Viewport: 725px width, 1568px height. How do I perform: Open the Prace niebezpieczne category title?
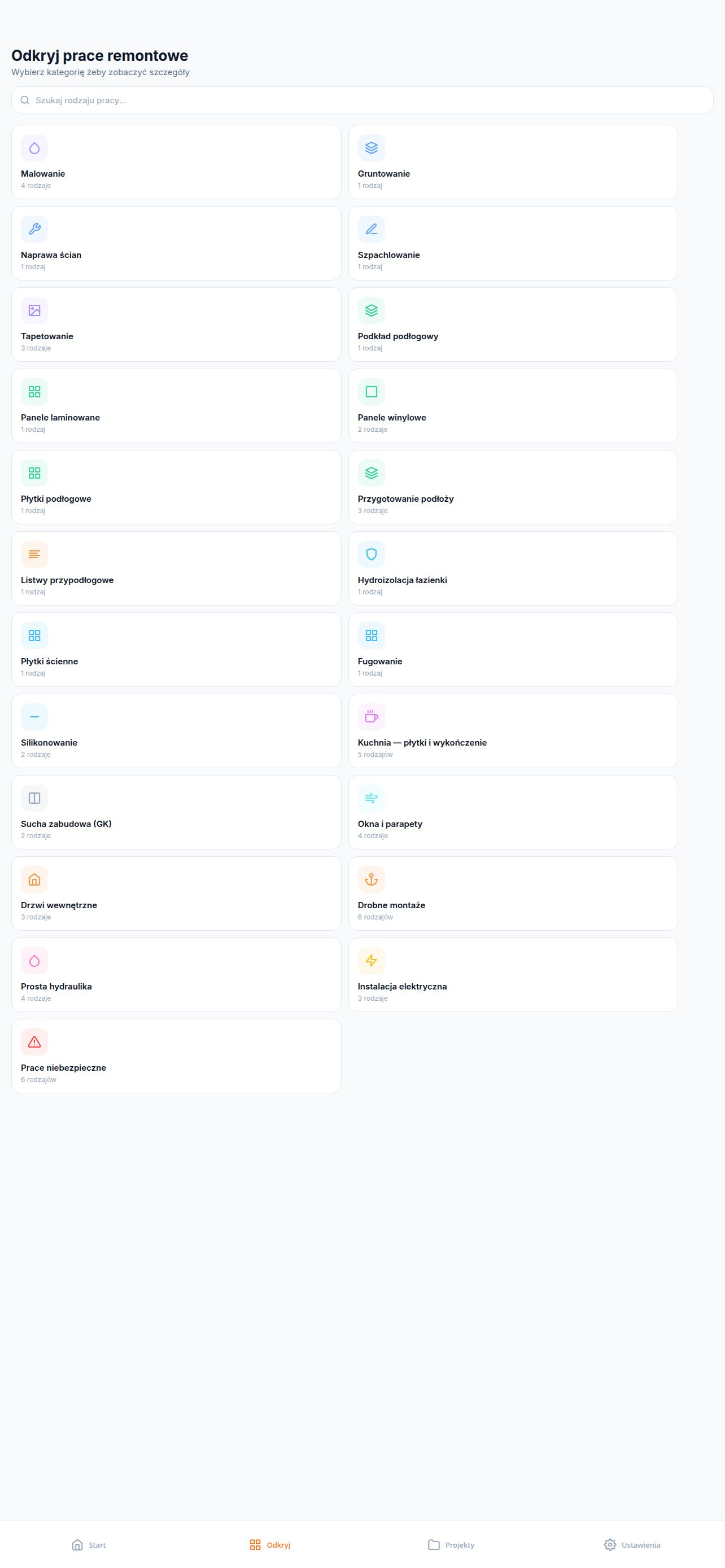pos(63,1068)
